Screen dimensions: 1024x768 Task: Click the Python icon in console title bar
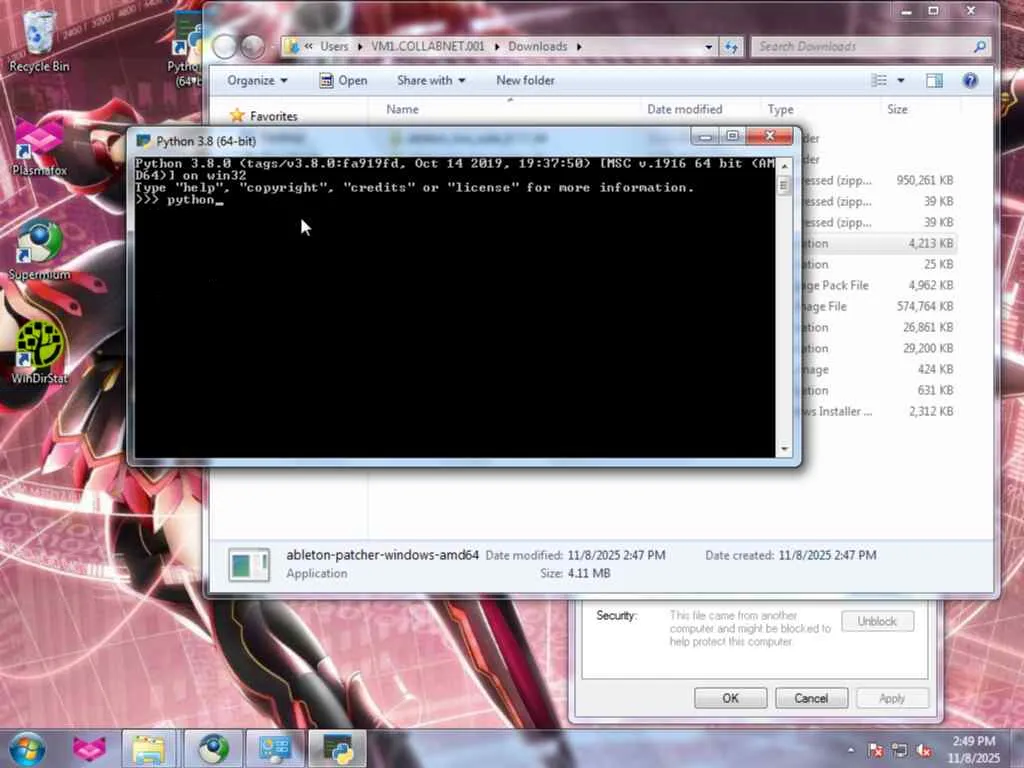tap(143, 141)
